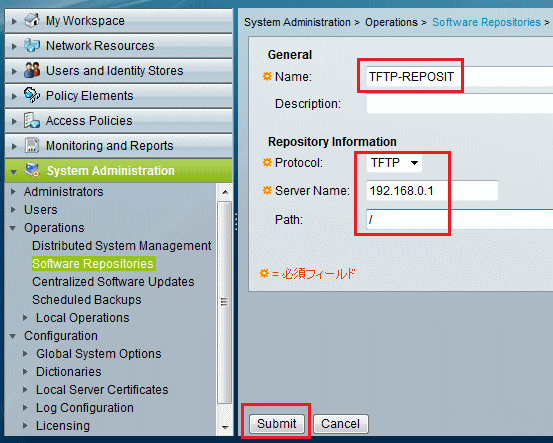This screenshot has height=443, width=553.
Task: Click the Monitoring and Reports chart icon
Action: coord(32,145)
